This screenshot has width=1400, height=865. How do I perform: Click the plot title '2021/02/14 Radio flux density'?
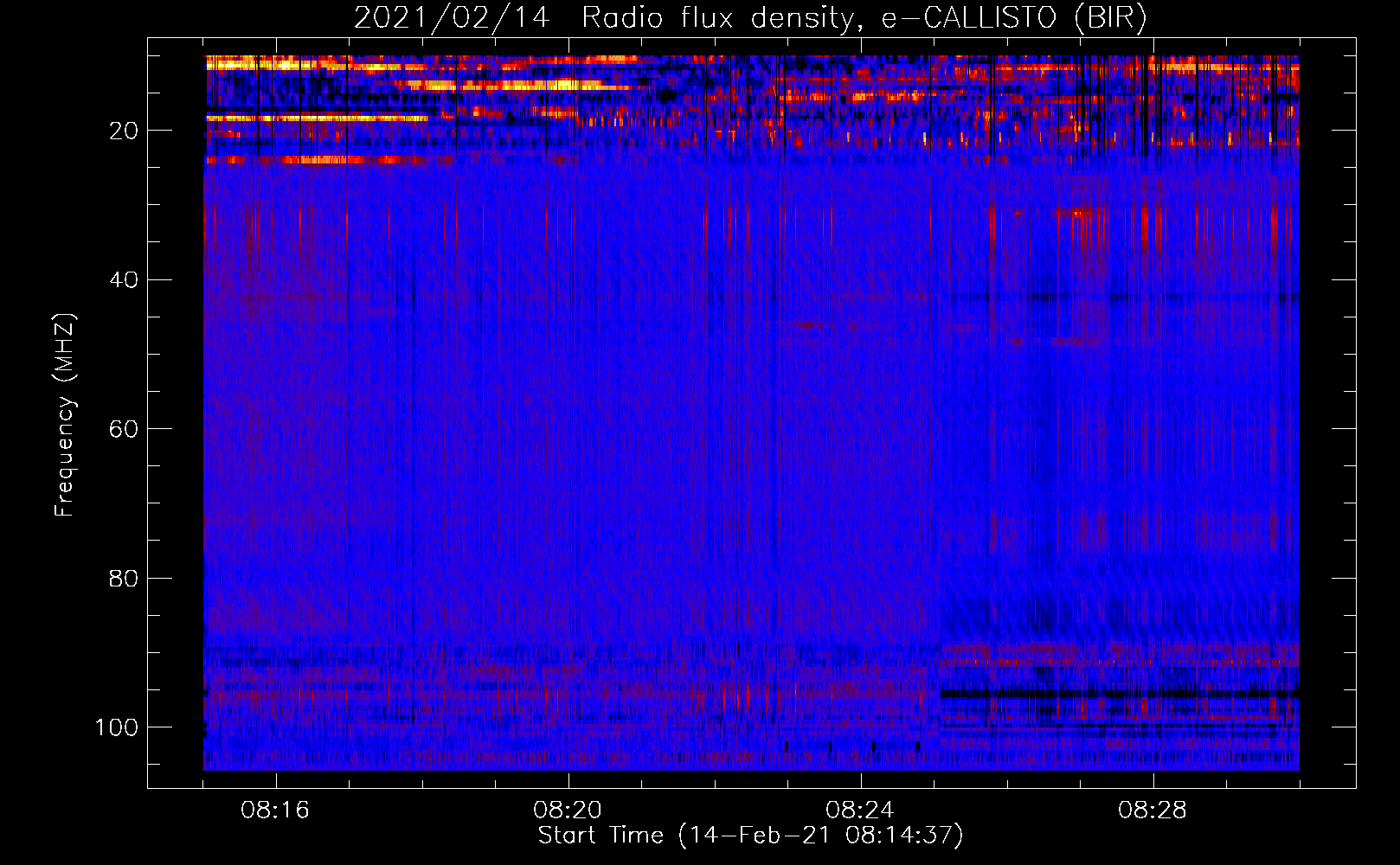coord(750,18)
